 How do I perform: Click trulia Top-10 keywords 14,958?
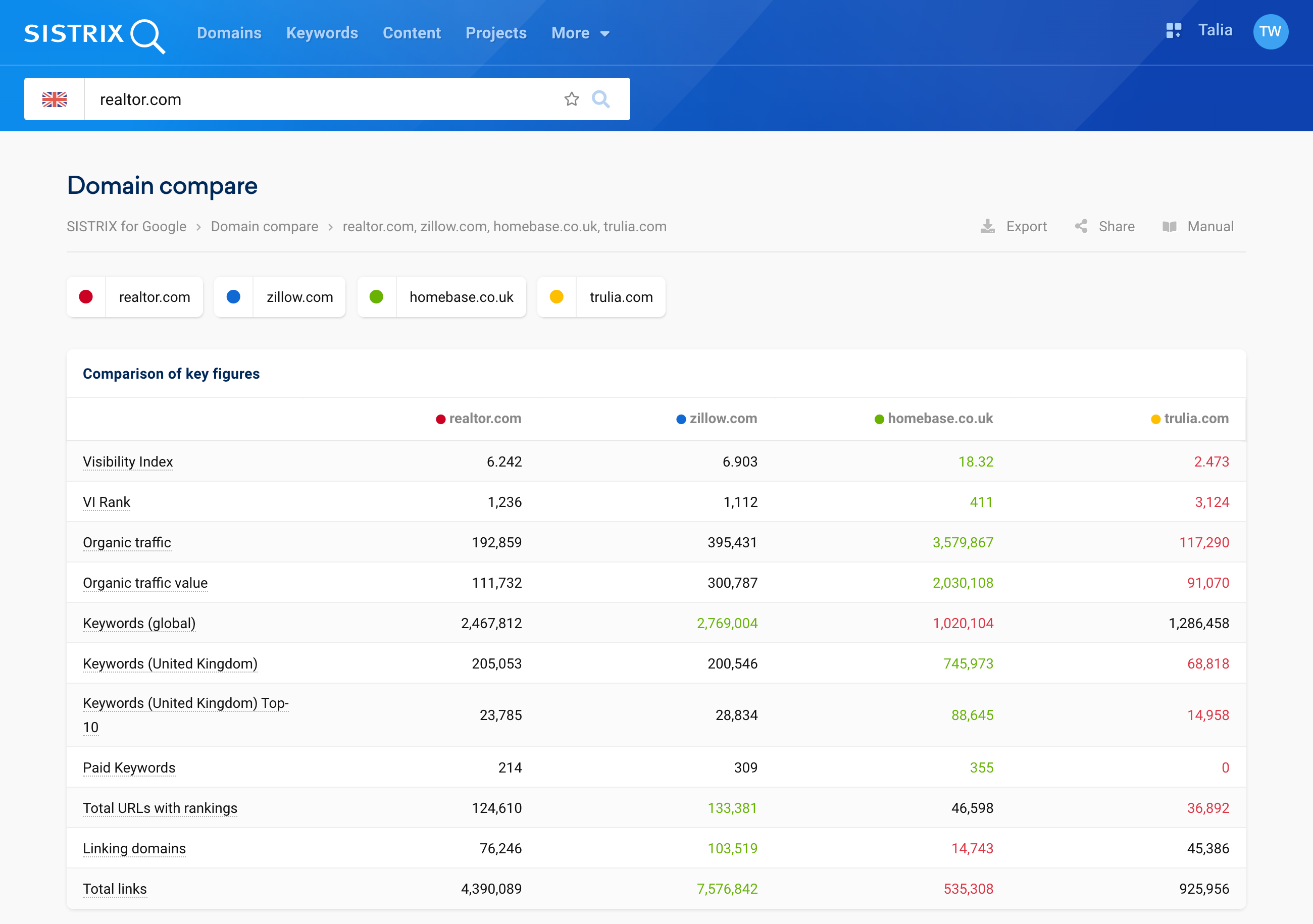1208,715
